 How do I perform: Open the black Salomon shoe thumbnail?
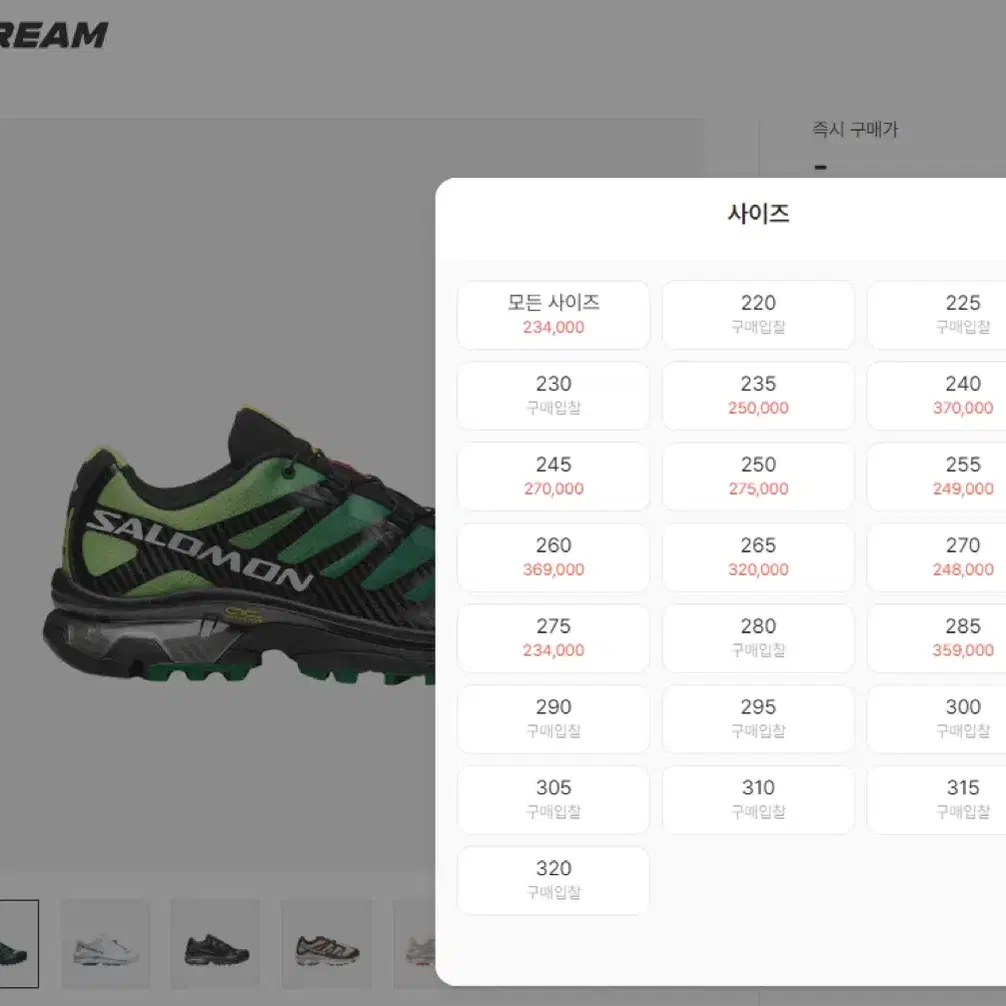(x=216, y=944)
